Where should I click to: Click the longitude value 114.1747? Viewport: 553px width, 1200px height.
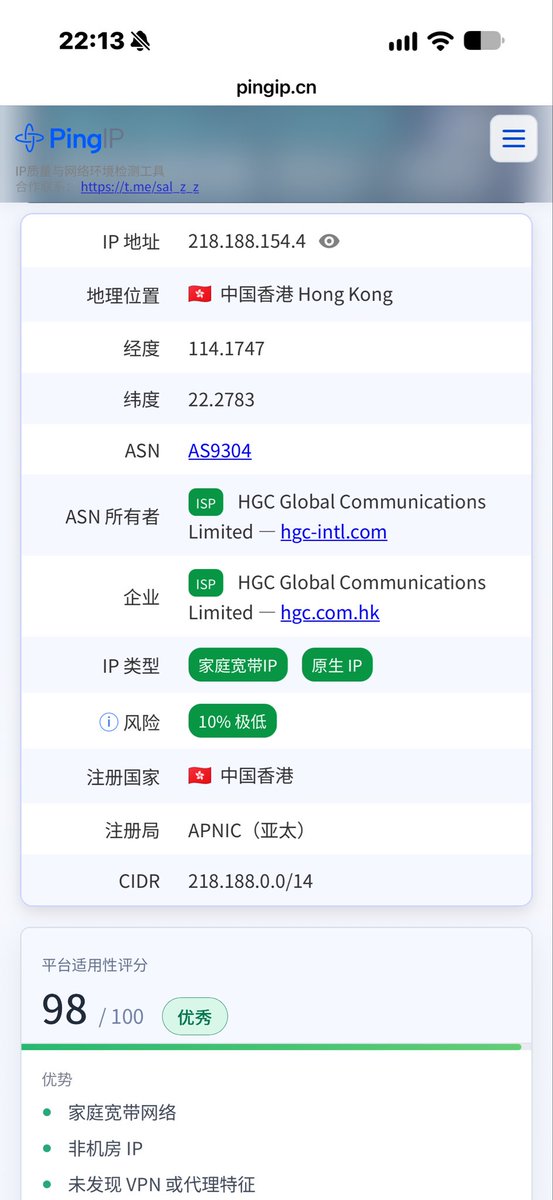point(226,348)
